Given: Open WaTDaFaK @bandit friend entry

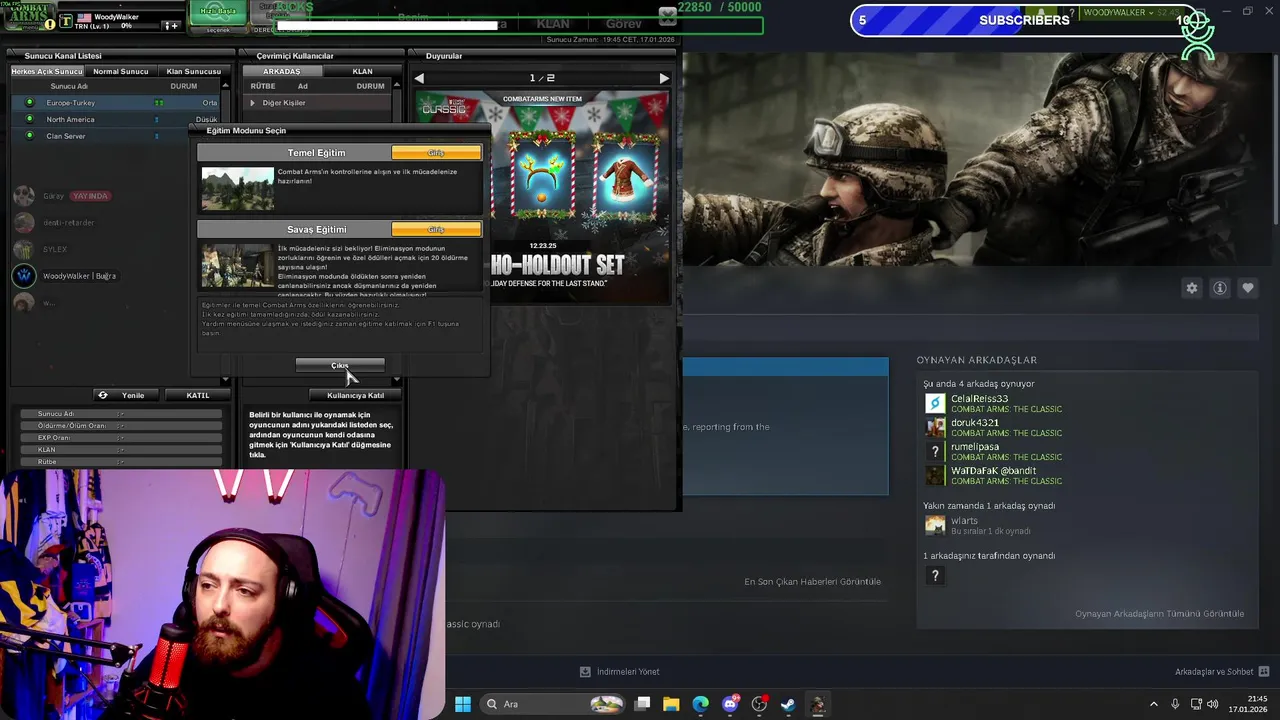Looking at the screenshot, I should pyautogui.click(x=994, y=476).
